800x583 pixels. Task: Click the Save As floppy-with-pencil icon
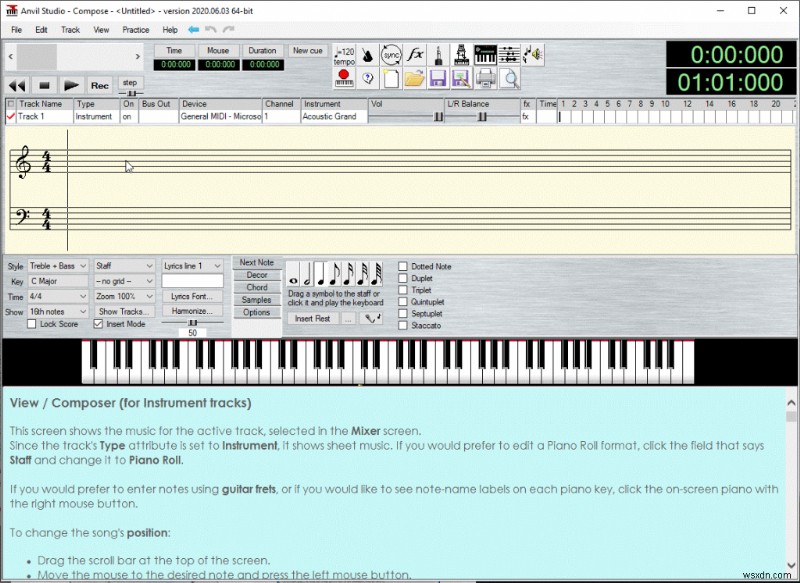click(x=462, y=79)
